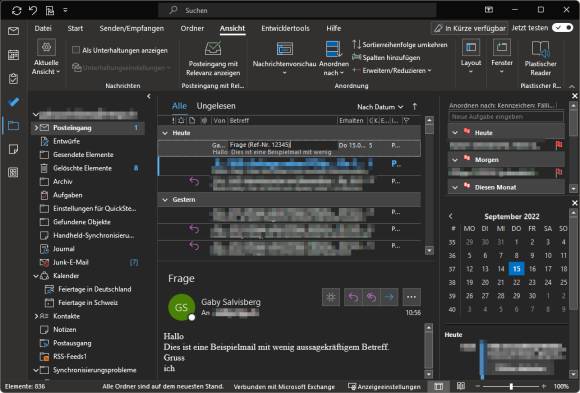Expand the Kontakte folder
The width and height of the screenshot is (580, 393).
[36, 316]
